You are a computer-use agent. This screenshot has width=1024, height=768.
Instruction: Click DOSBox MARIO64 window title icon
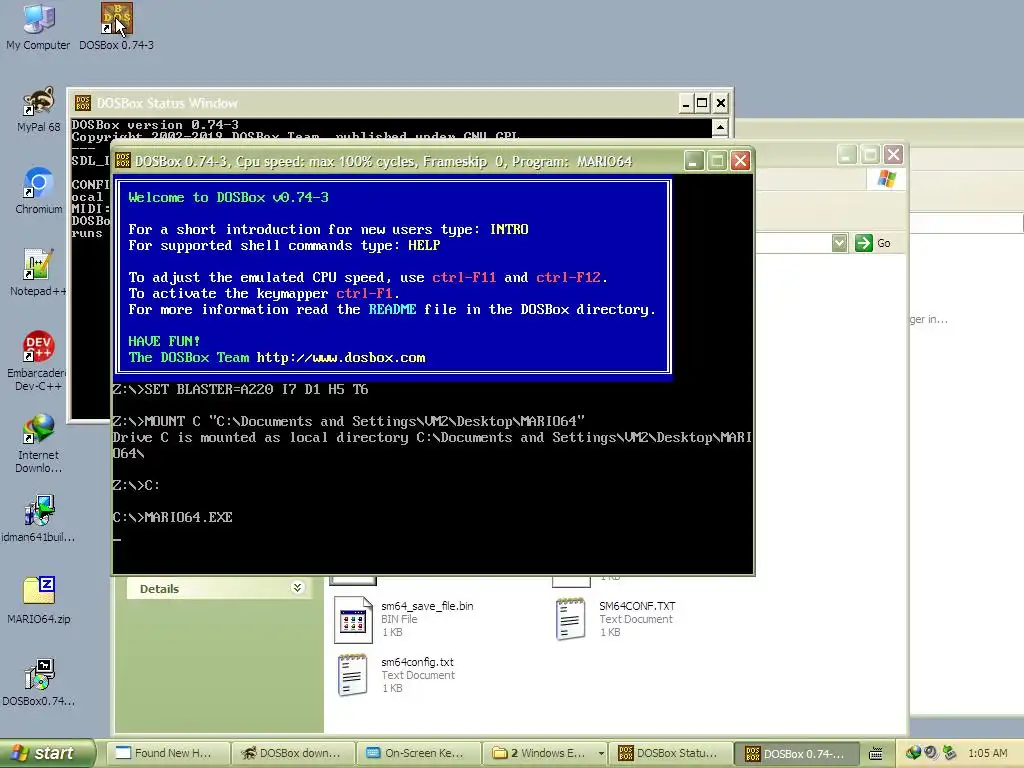(x=123, y=161)
